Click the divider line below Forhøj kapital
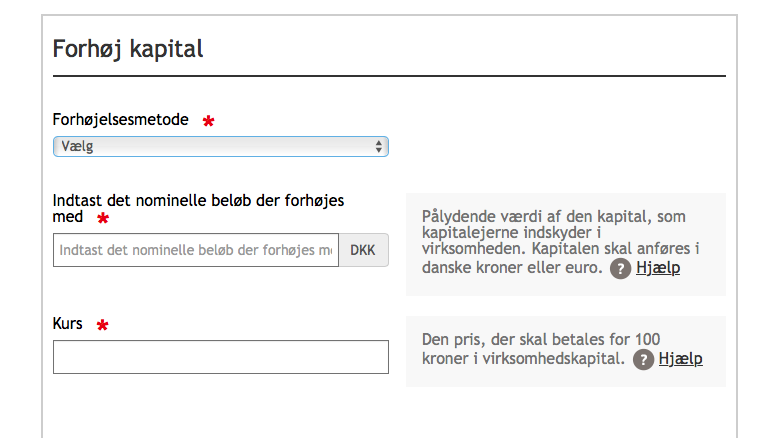 point(389,76)
